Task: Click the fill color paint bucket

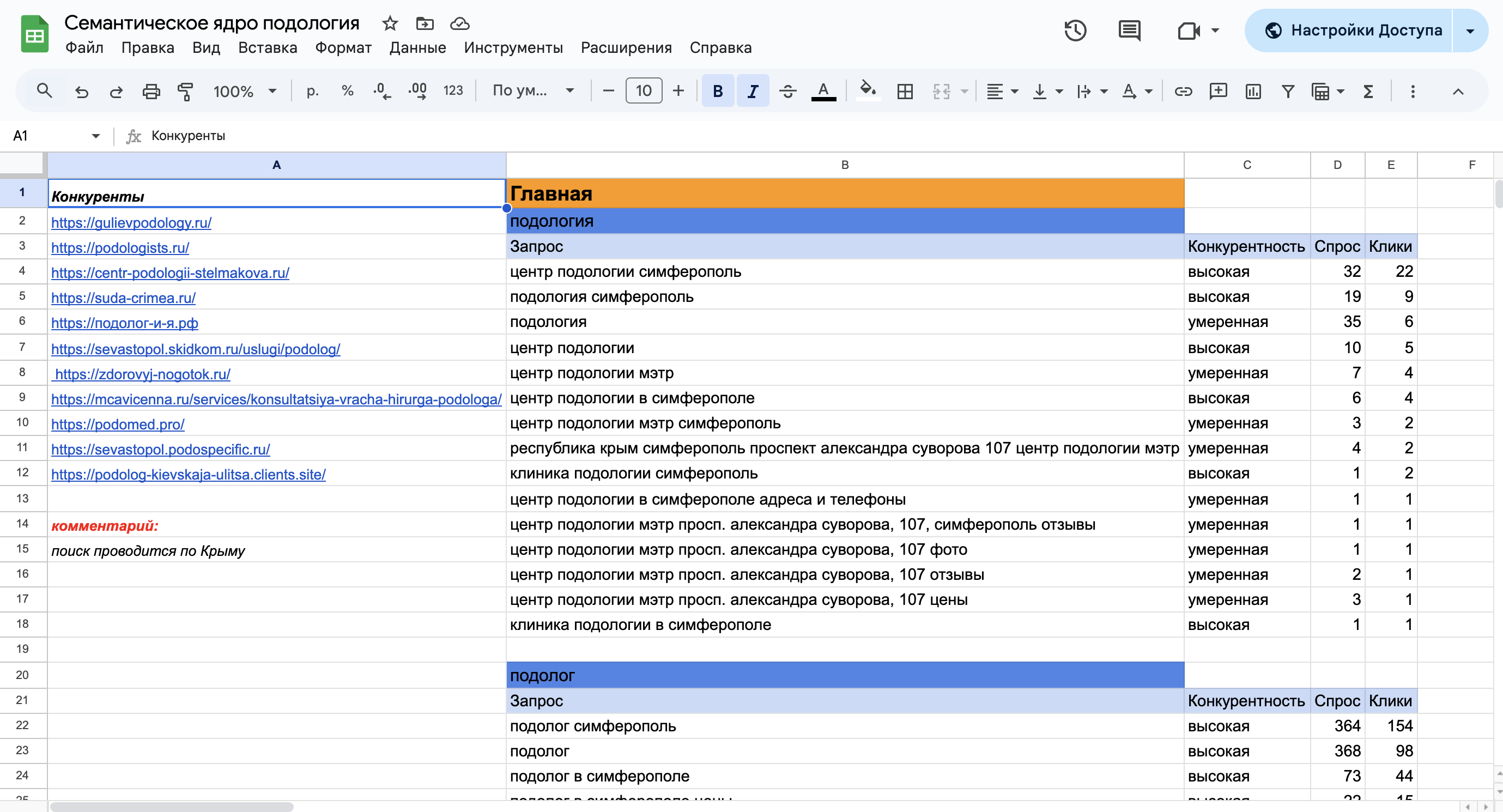Action: (868, 90)
